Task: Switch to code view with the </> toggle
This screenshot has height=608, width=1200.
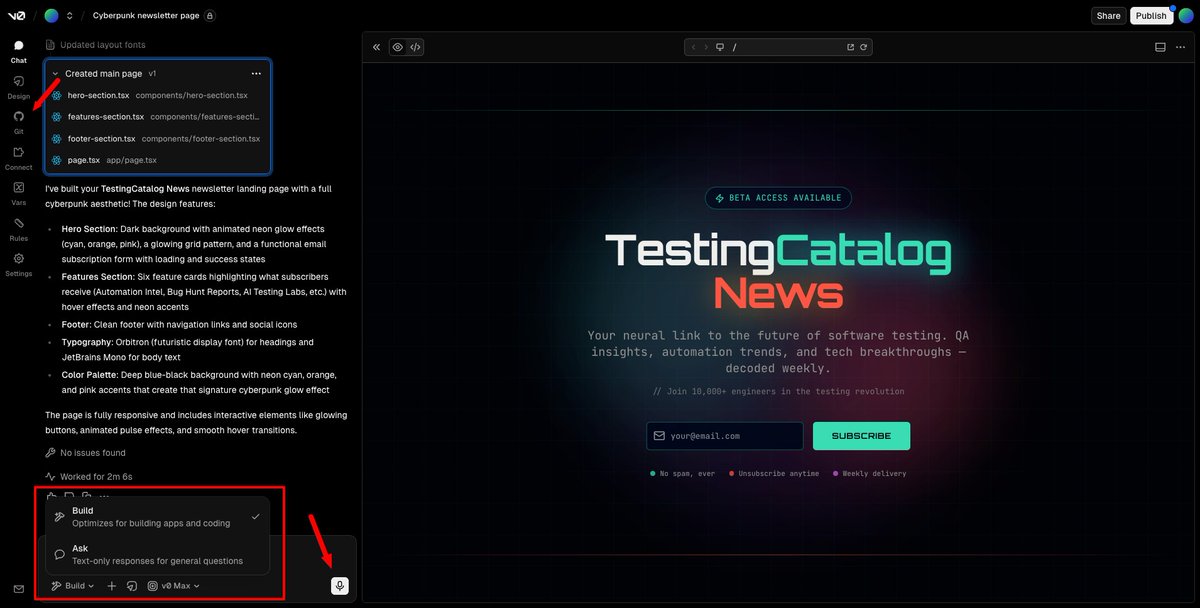Action: [x=414, y=46]
